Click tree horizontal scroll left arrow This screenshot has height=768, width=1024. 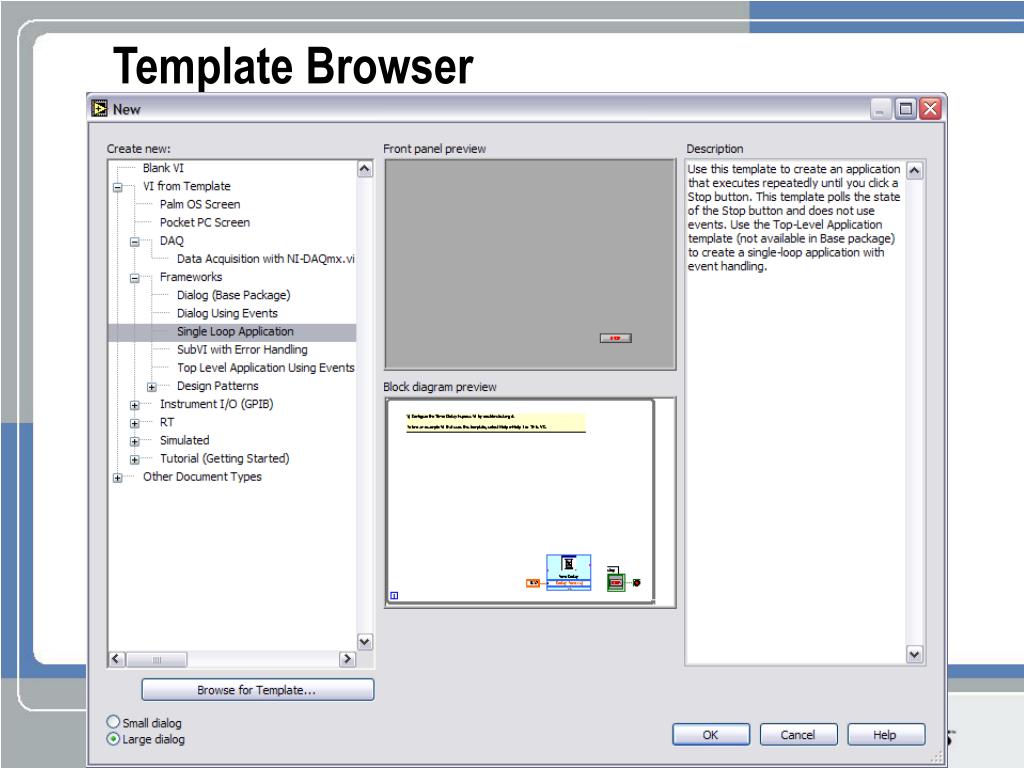(x=117, y=659)
